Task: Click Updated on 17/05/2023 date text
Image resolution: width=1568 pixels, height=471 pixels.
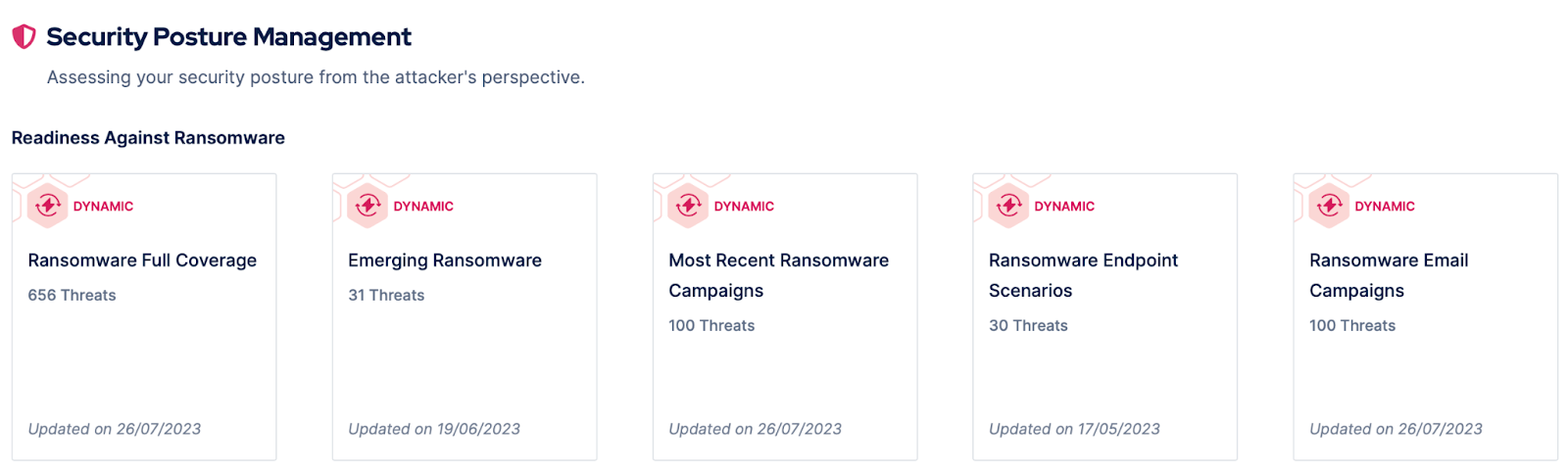Action: (x=1074, y=429)
